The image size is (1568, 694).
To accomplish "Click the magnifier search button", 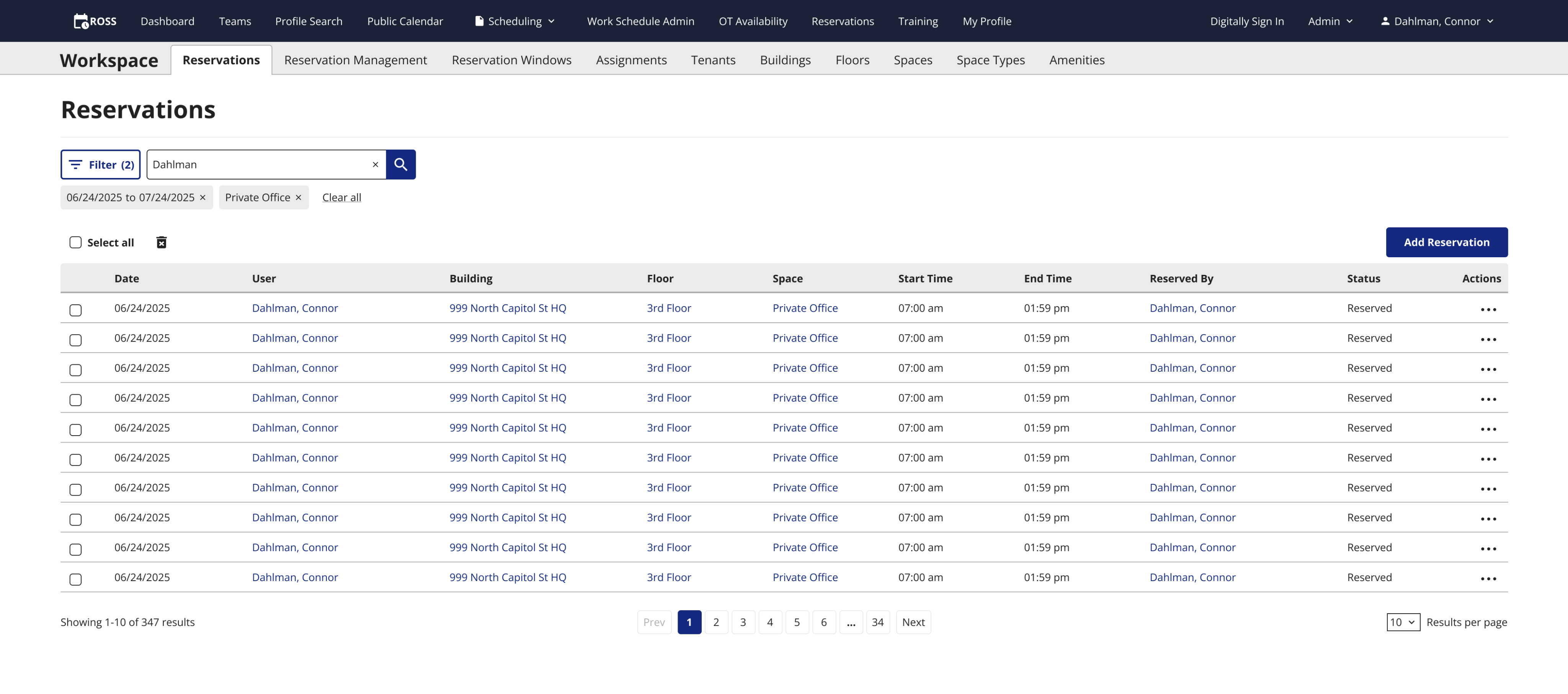I will 400,164.
